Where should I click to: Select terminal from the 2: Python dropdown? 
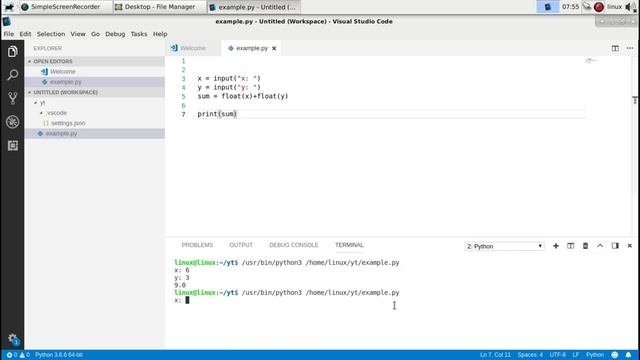click(x=504, y=246)
